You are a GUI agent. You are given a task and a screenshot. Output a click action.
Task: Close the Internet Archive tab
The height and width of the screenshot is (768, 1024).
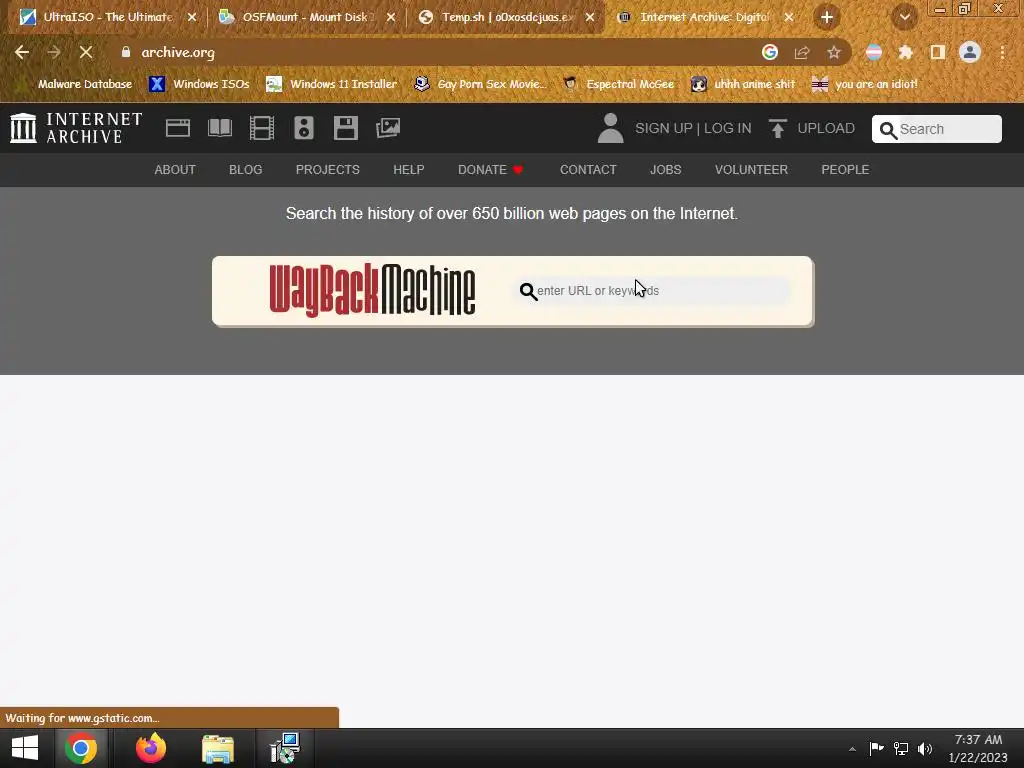click(x=789, y=17)
